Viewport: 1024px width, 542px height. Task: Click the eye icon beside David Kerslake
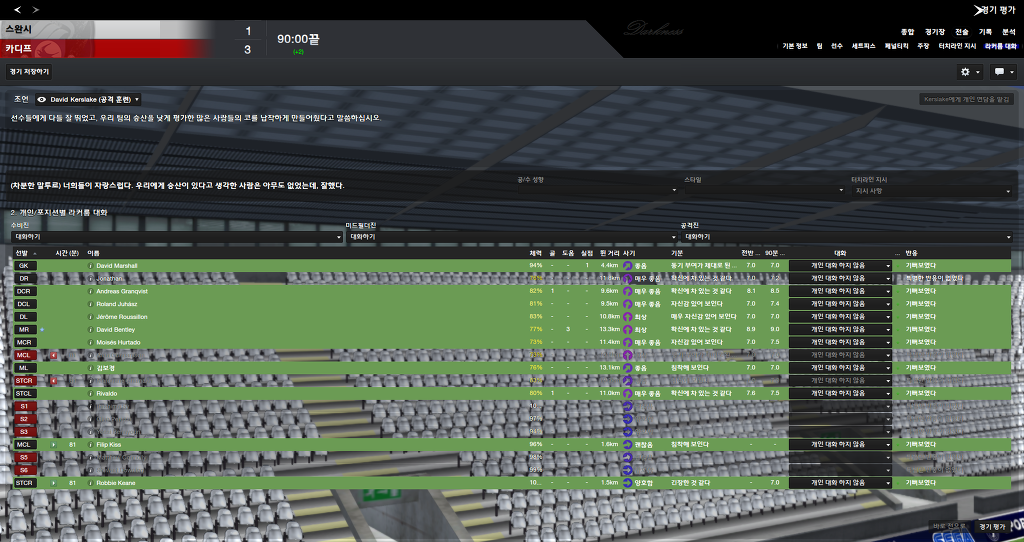[42, 100]
